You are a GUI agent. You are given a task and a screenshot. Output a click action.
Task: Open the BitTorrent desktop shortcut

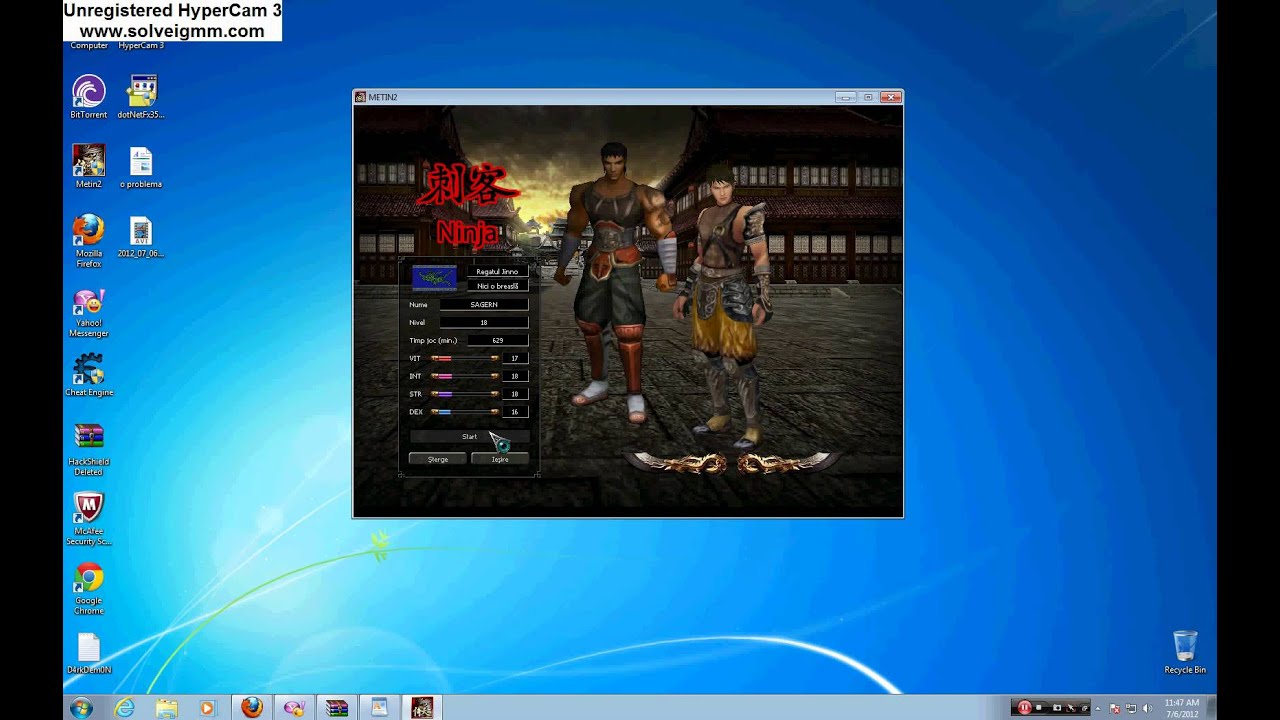(88, 92)
